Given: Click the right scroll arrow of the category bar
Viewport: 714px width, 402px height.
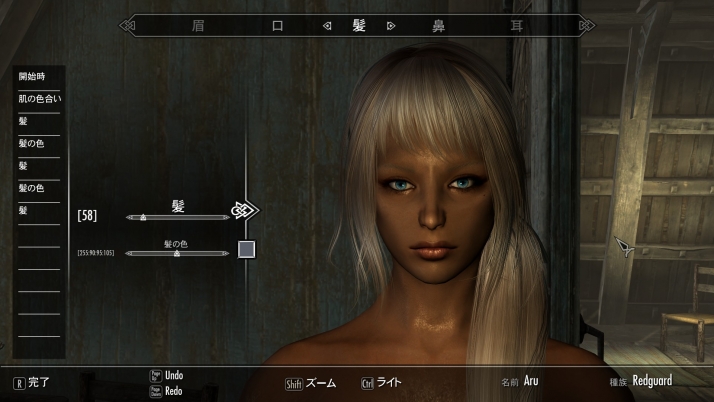Looking at the screenshot, I should coord(587,25).
